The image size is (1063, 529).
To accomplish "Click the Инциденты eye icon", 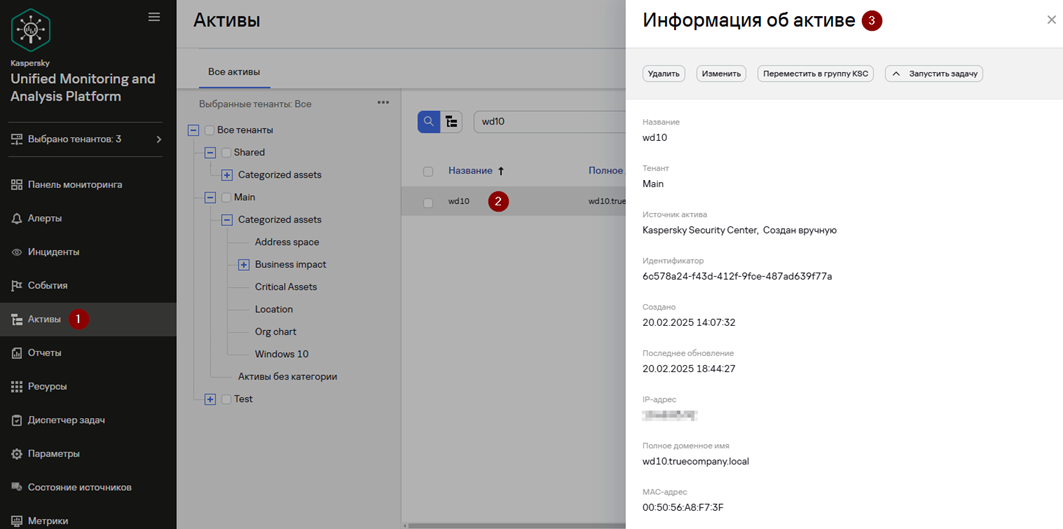I will [17, 252].
